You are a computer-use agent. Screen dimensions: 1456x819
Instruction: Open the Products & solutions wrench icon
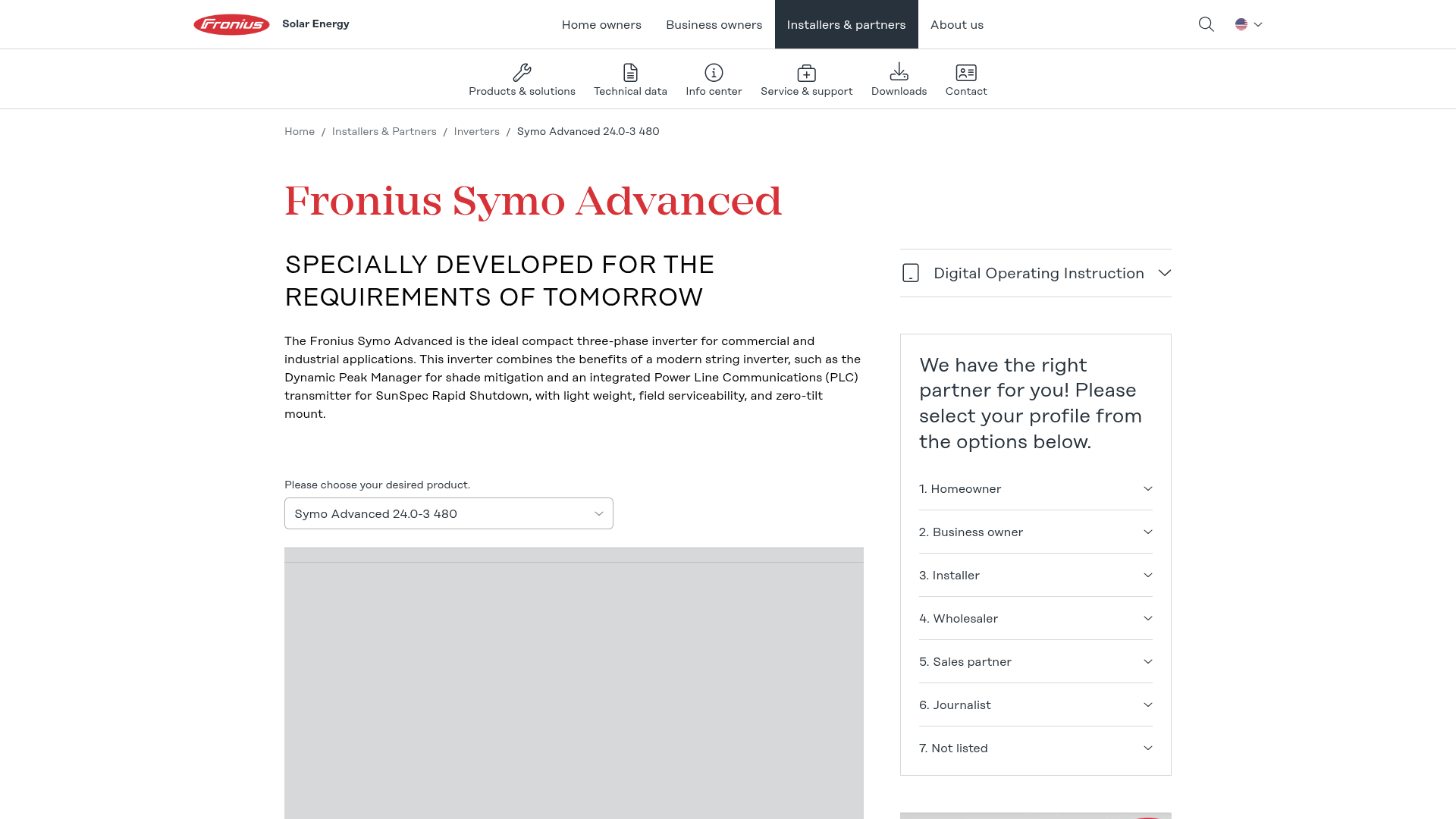click(522, 73)
